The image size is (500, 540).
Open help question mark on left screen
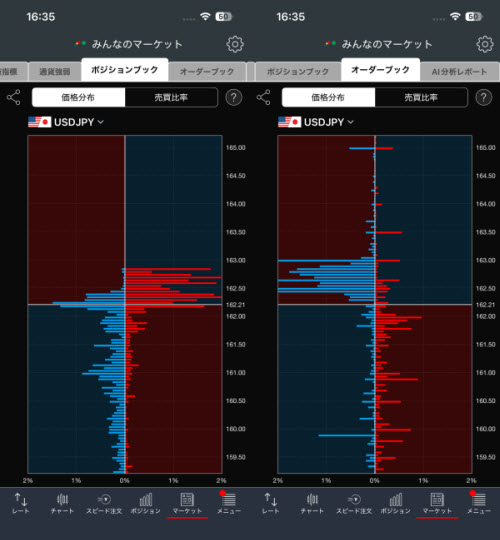(x=234, y=98)
